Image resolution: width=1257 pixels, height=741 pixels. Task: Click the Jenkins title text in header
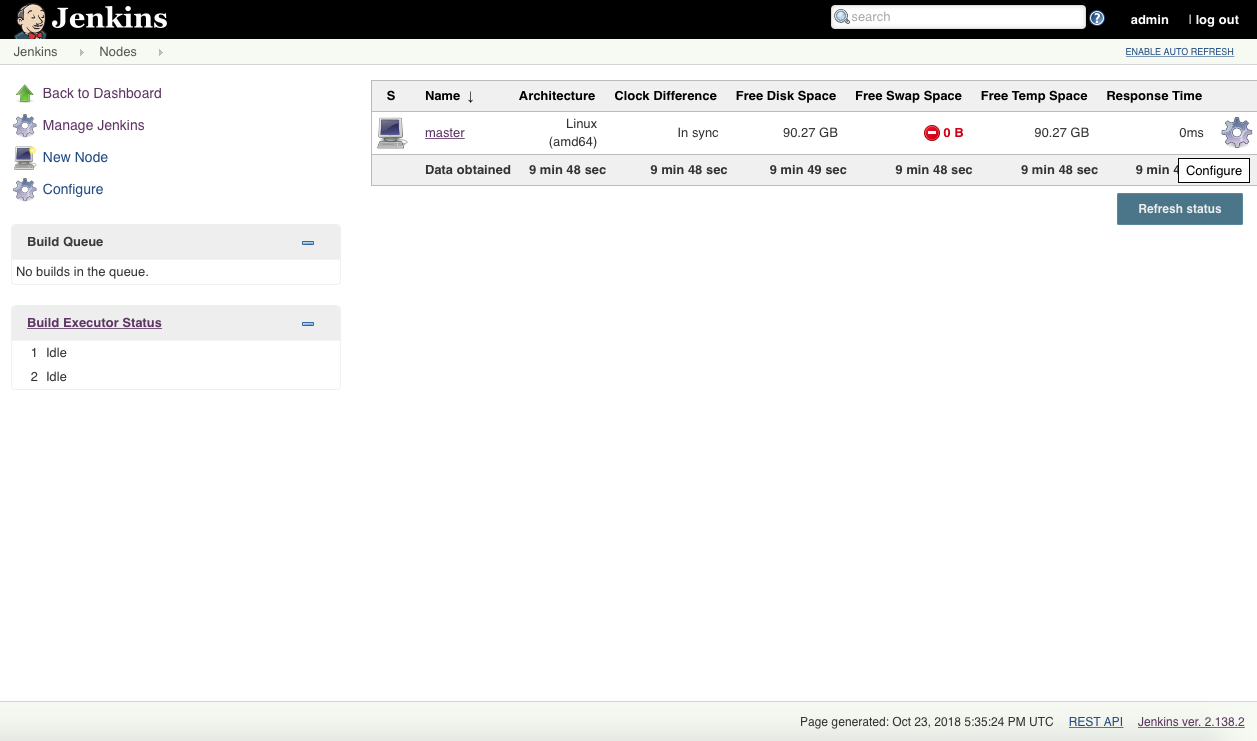coord(110,18)
